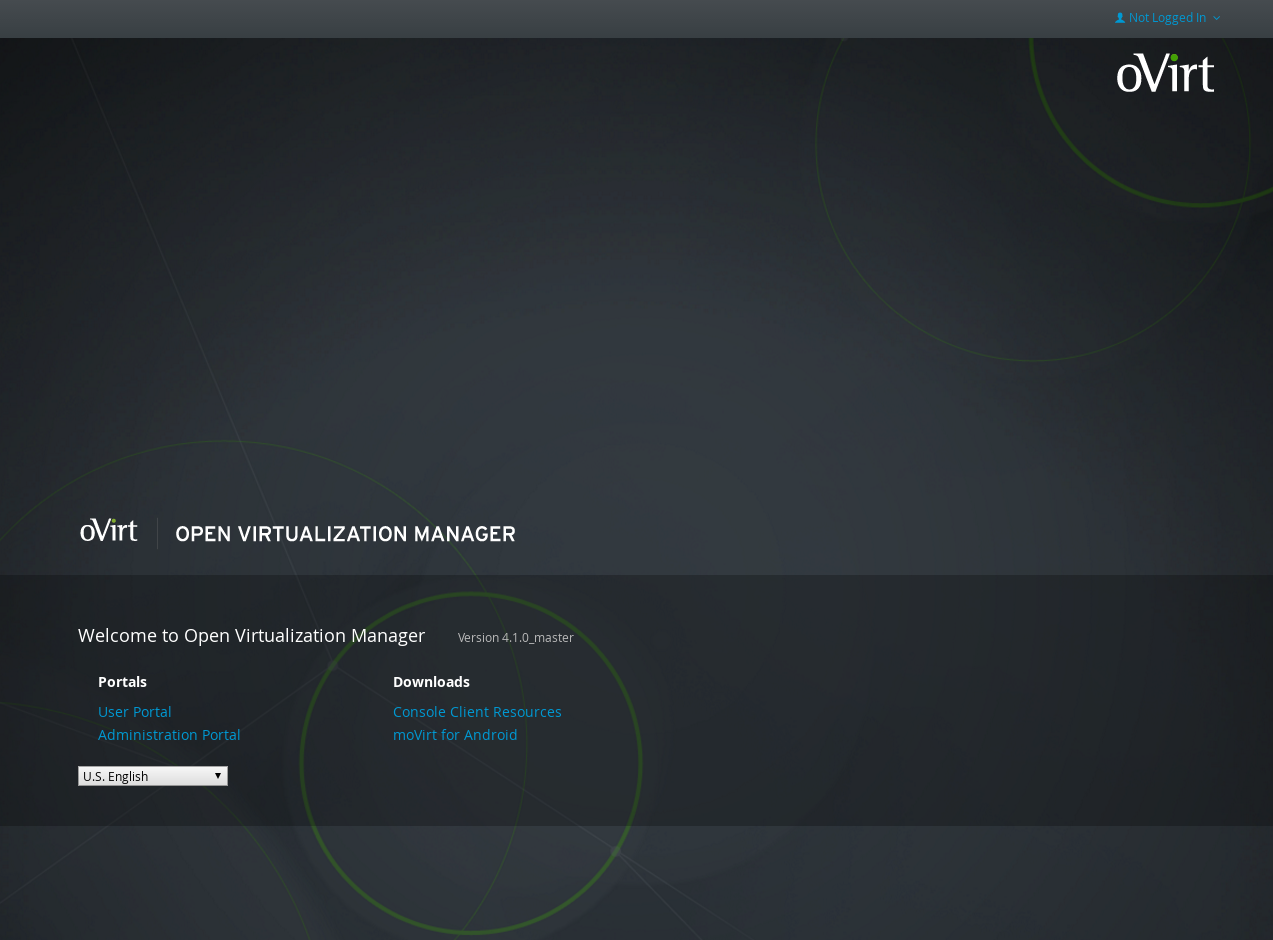The width and height of the screenshot is (1273, 940).
Task: Follow the moVirt for Android link
Action: (x=455, y=735)
